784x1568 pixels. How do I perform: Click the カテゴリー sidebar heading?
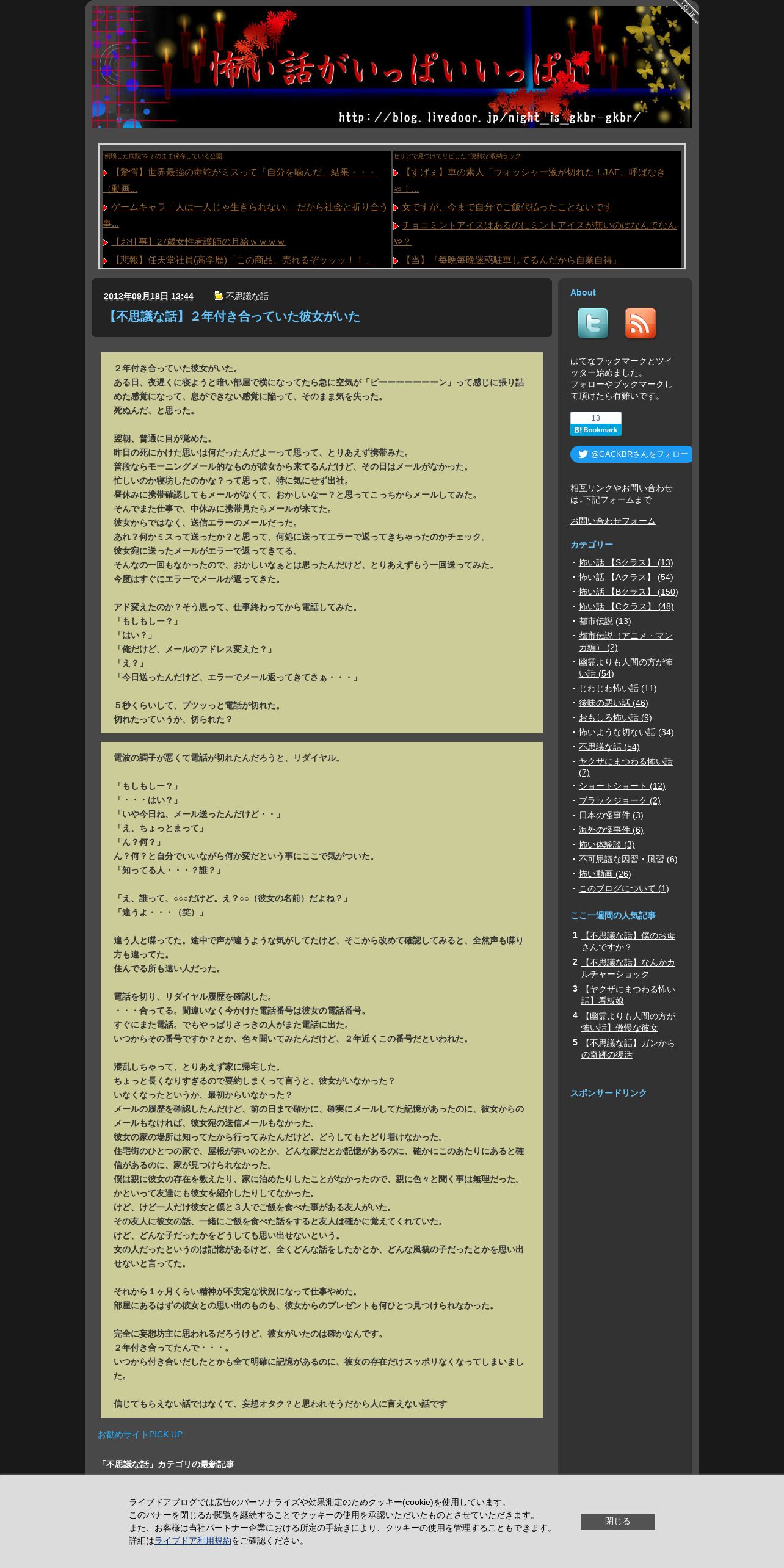pyautogui.click(x=592, y=545)
